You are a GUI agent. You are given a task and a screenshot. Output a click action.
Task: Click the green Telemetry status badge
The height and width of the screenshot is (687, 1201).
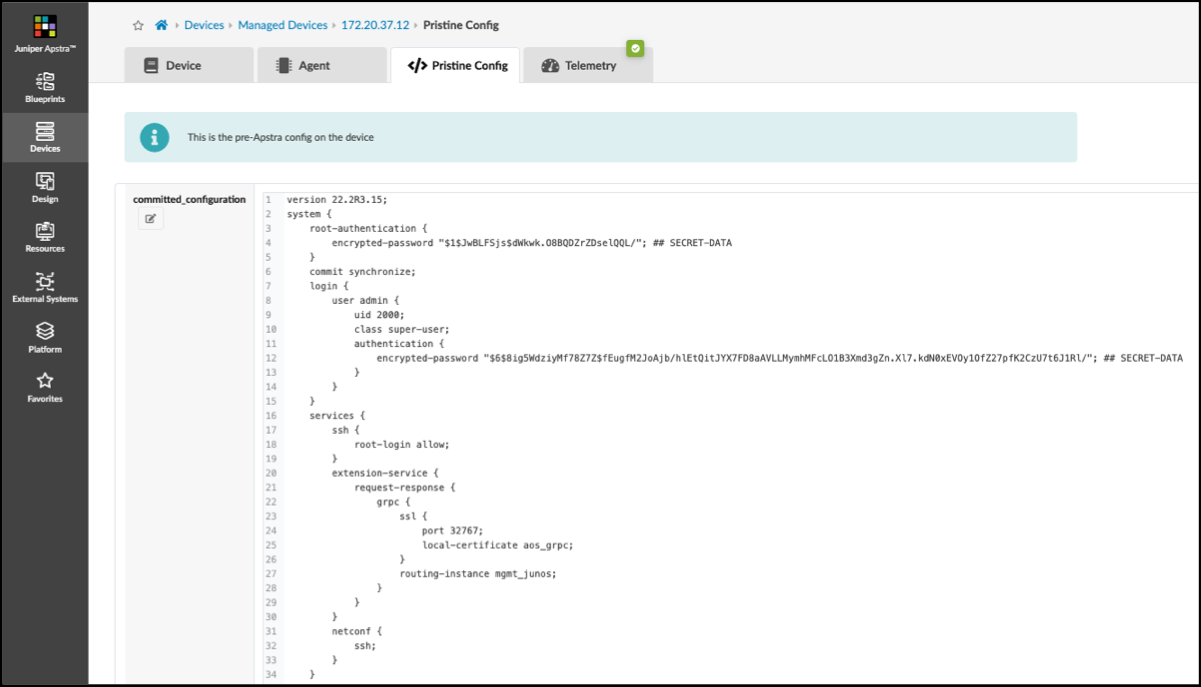635,47
